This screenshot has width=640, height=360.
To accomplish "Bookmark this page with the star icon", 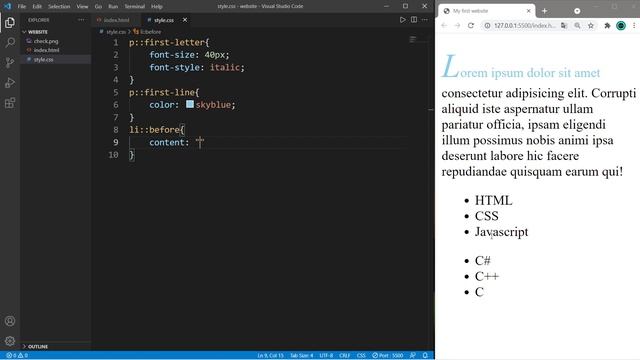I will click(591, 25).
